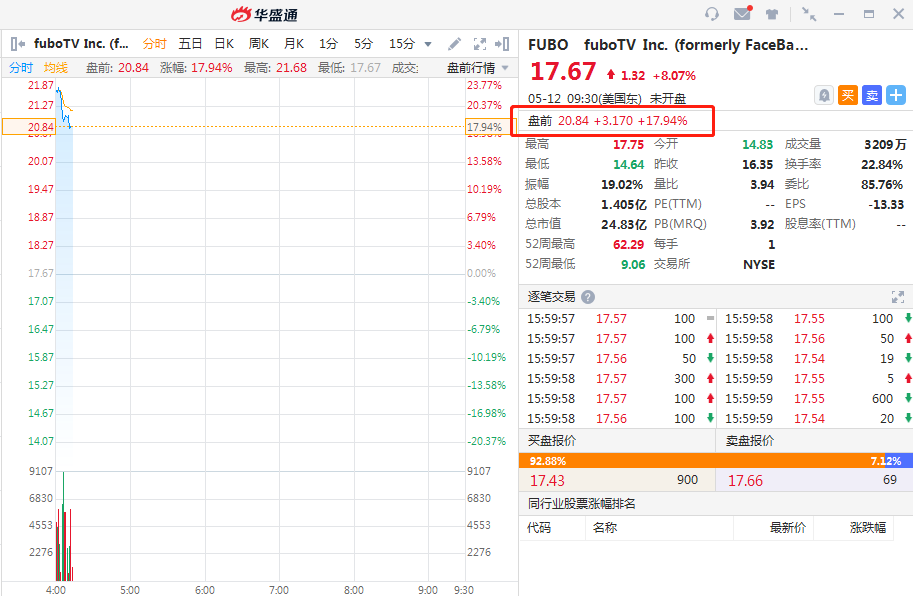Click the current price 17.67
The width and height of the screenshot is (913, 596).
click(x=563, y=72)
